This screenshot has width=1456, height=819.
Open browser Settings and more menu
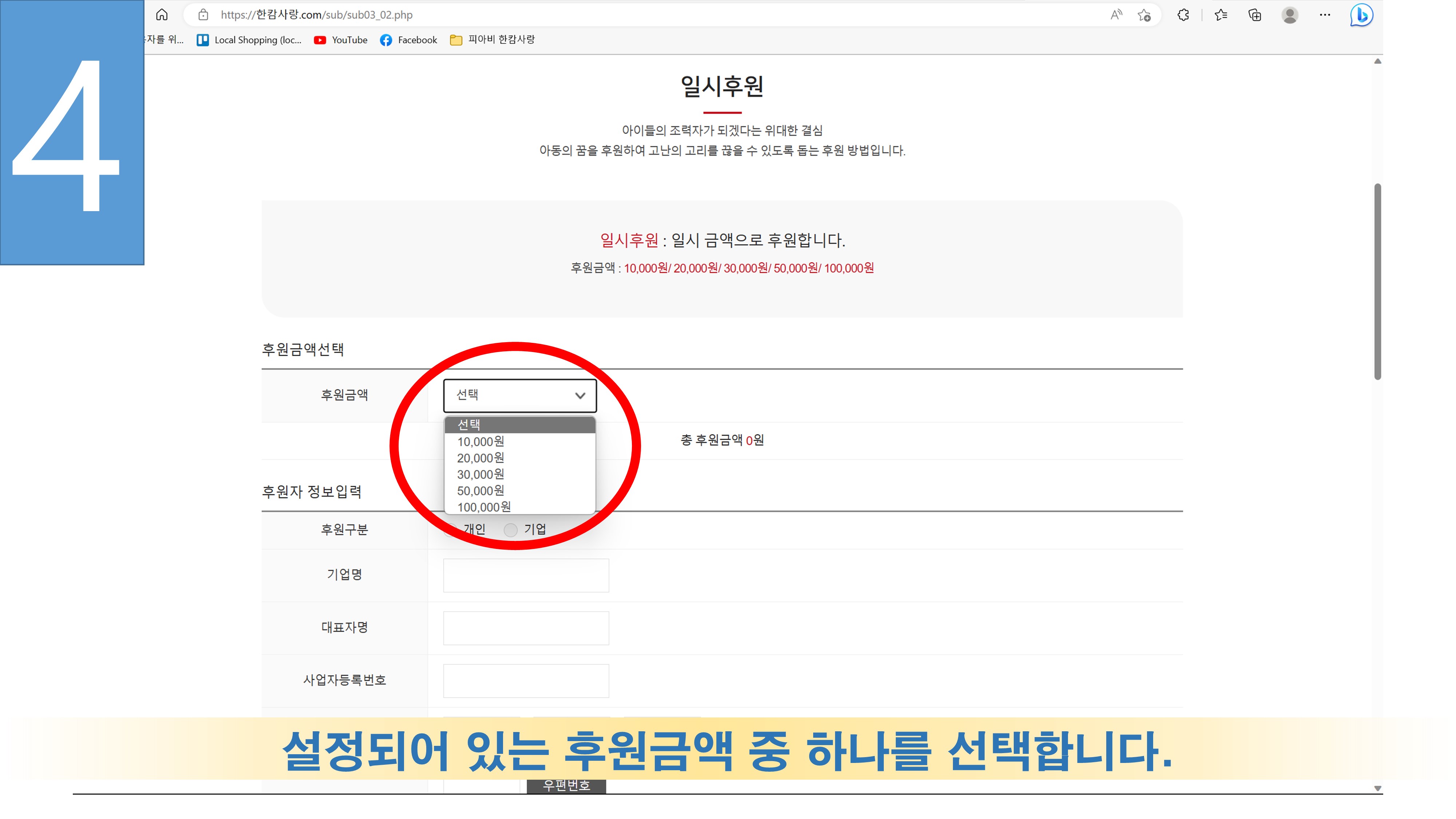pyautogui.click(x=1325, y=15)
